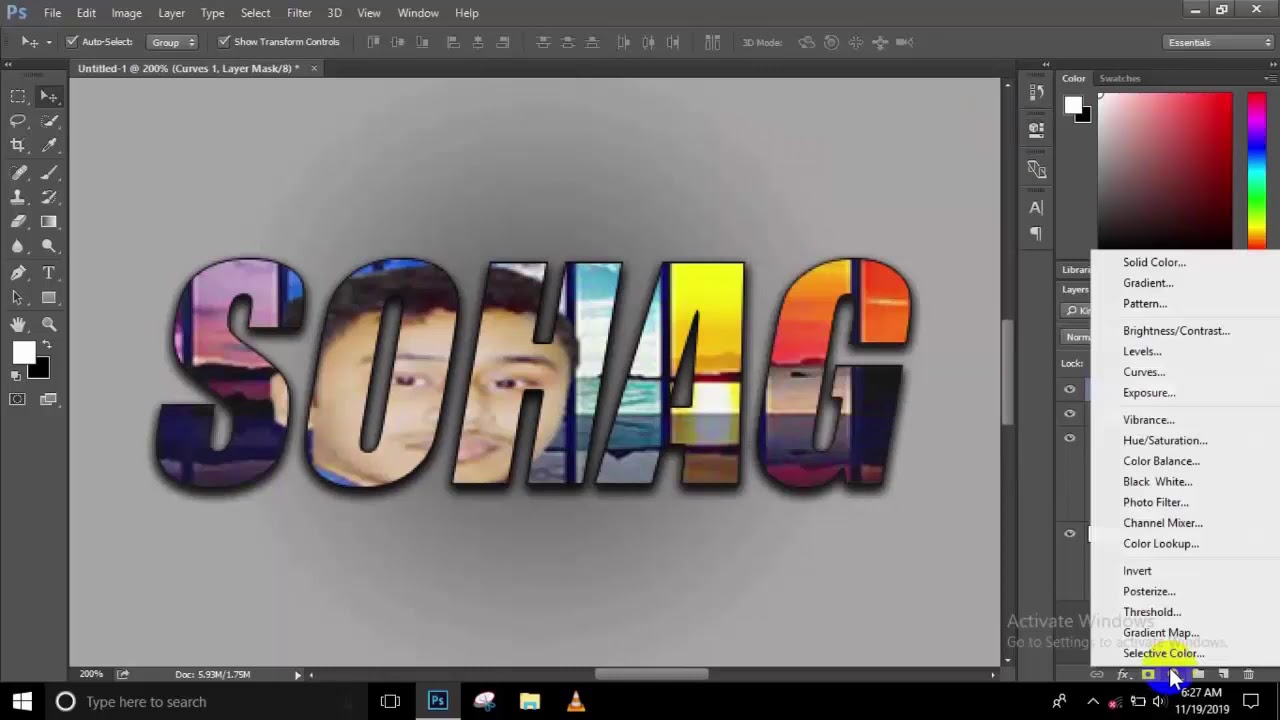Click the foreground color swatch in toolbox

click(23, 351)
